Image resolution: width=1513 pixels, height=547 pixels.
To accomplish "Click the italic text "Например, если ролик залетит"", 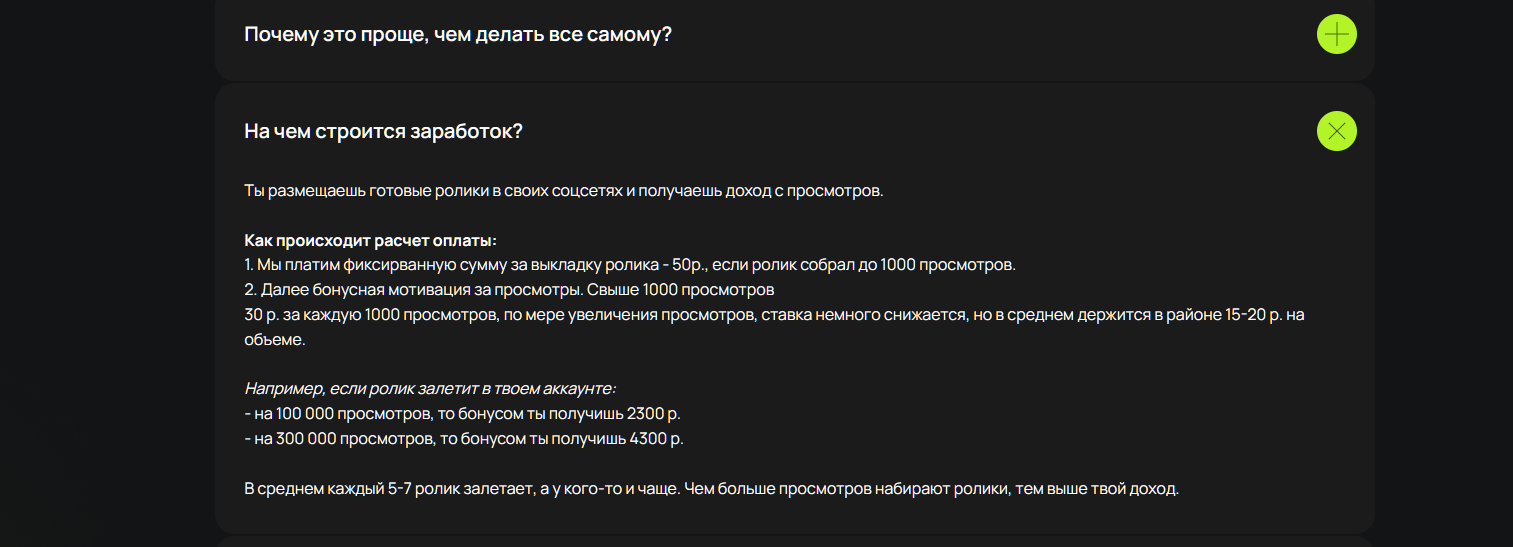I will pos(429,388).
